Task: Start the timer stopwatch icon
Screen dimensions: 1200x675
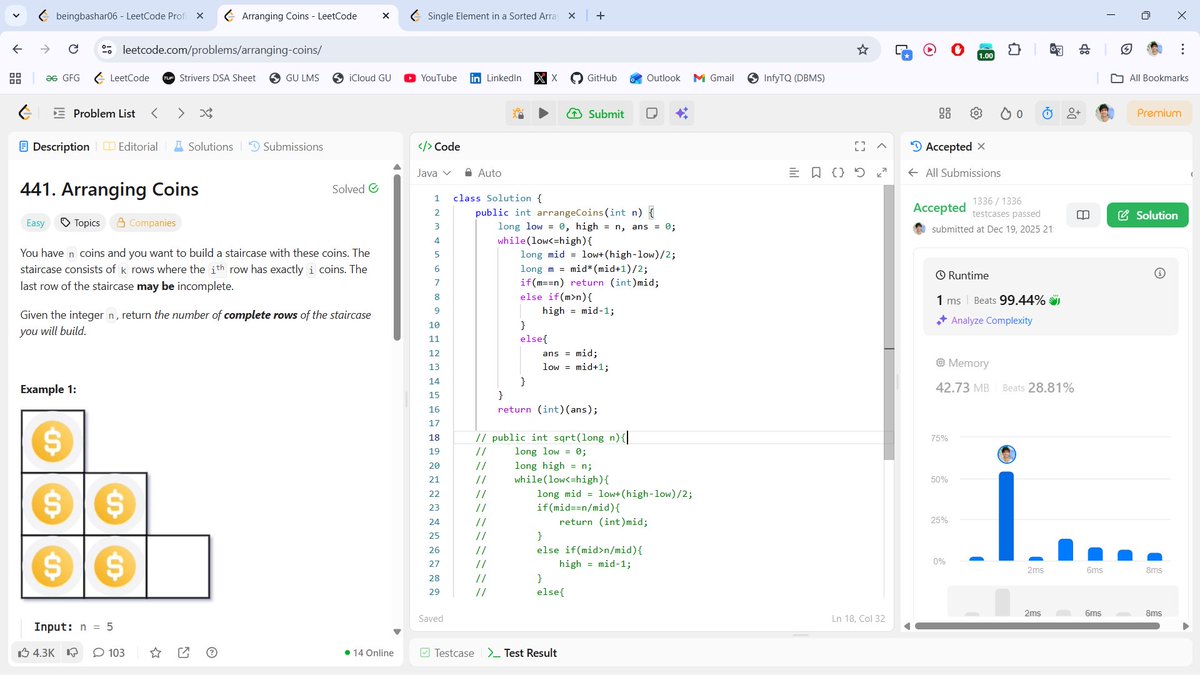Action: click(1047, 113)
